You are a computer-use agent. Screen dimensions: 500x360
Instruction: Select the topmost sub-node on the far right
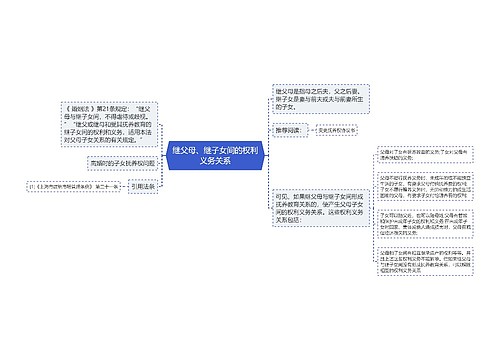coord(425,154)
